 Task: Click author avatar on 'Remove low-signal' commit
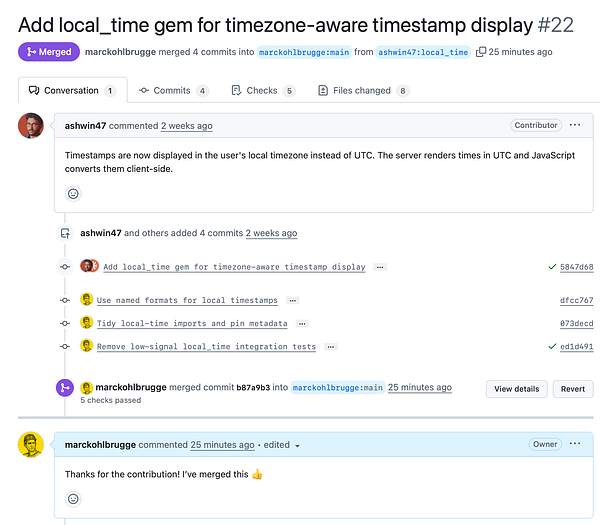(x=86, y=346)
